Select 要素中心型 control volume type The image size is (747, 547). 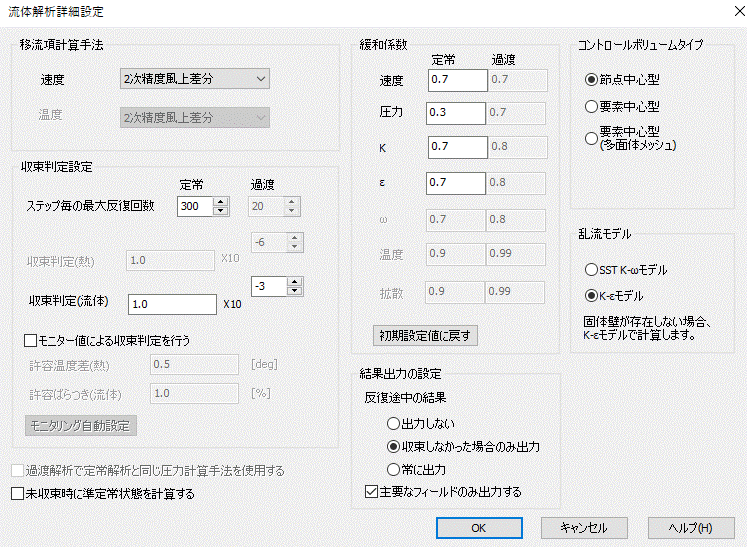(590, 106)
